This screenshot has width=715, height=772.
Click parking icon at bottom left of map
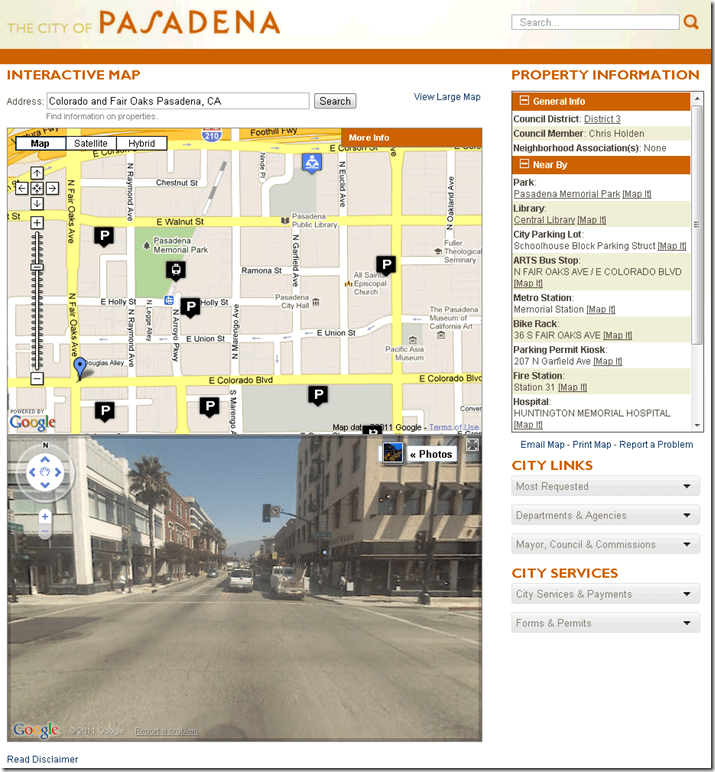(x=104, y=411)
